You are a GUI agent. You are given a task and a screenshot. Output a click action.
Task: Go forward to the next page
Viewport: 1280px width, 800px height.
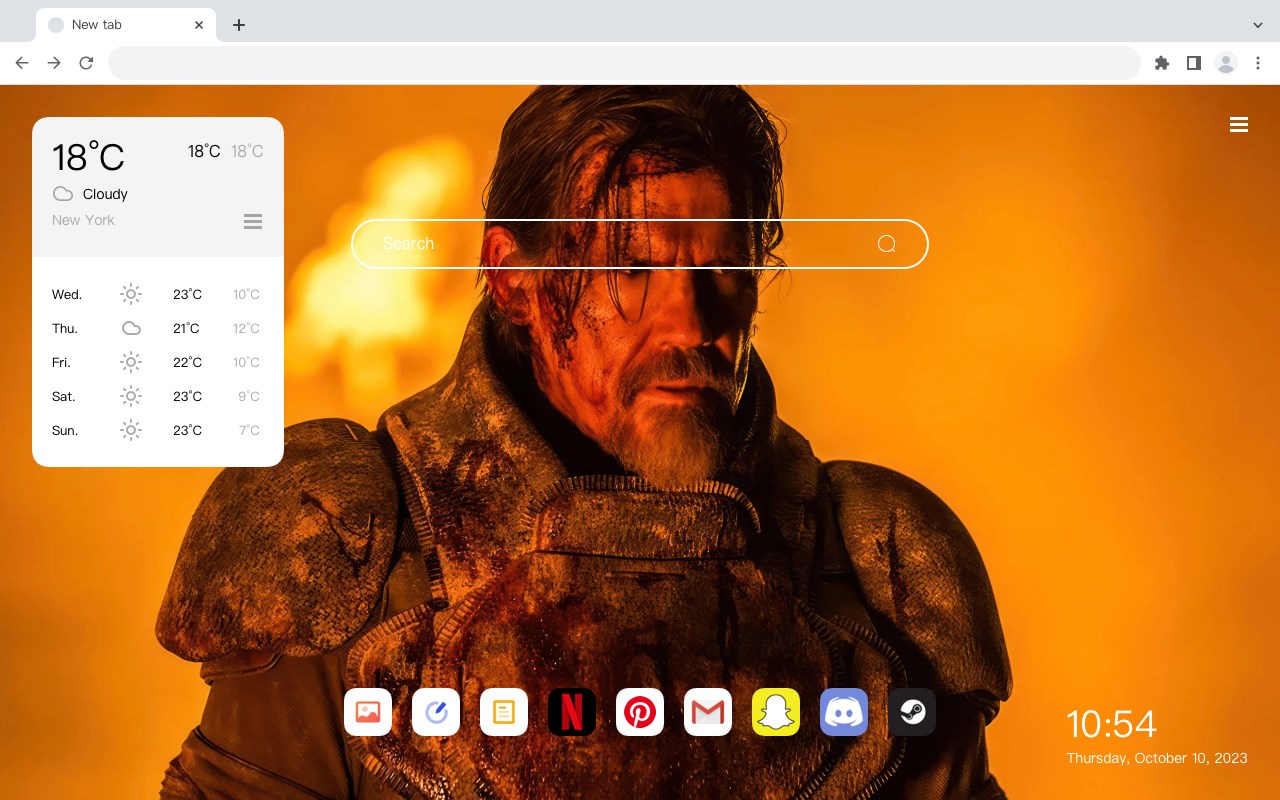pyautogui.click(x=54, y=63)
